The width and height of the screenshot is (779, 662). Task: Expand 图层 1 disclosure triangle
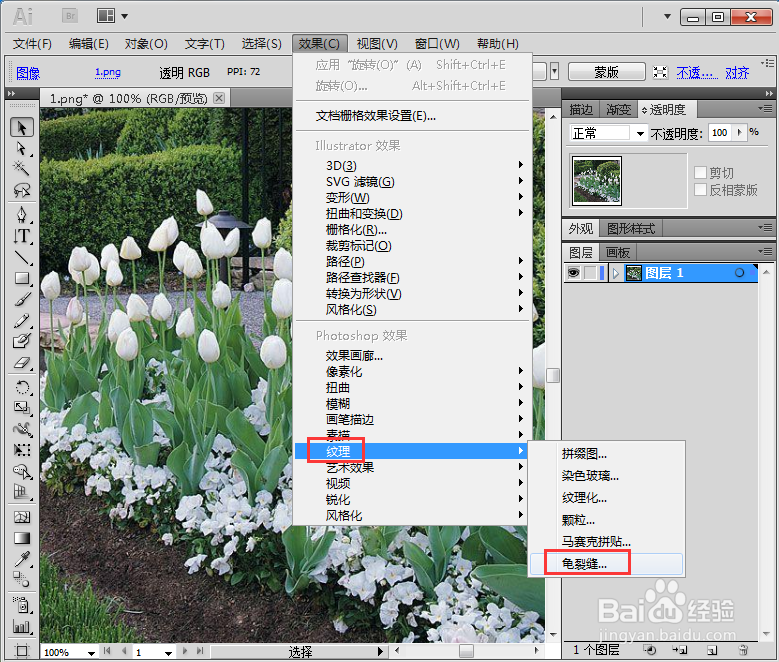(616, 273)
